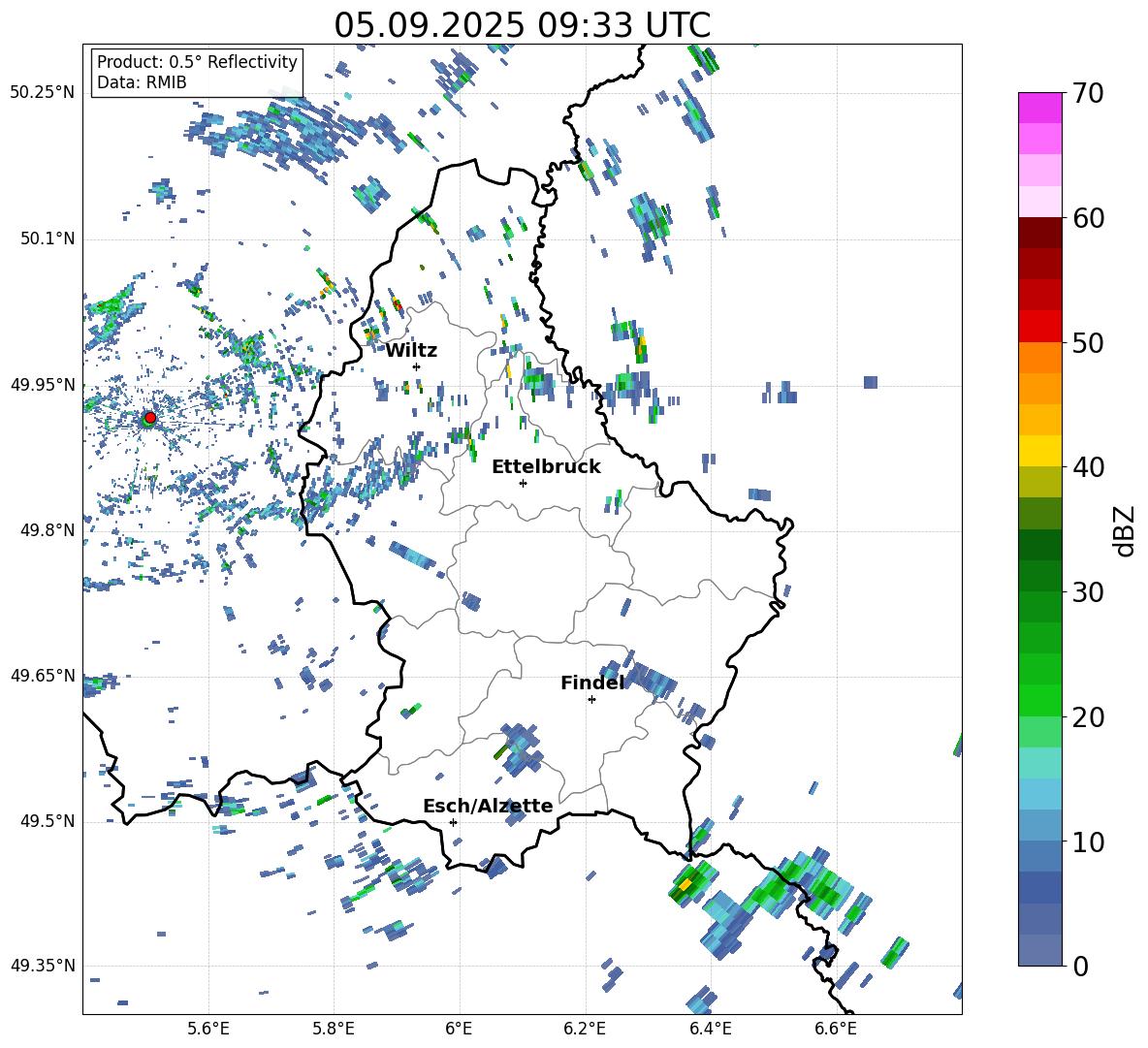The image size is (1148, 1048).
Task: Click the 0 tick label on colorbar
Action: point(1080,966)
